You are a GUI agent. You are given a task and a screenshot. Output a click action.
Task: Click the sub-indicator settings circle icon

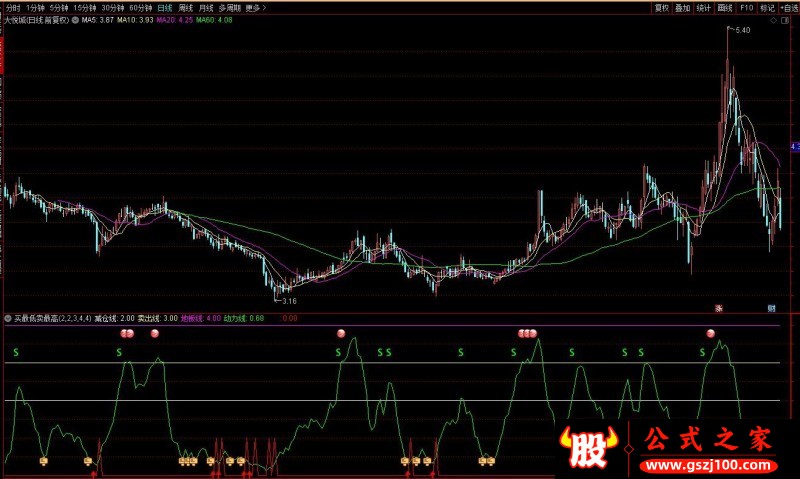(x=9, y=318)
